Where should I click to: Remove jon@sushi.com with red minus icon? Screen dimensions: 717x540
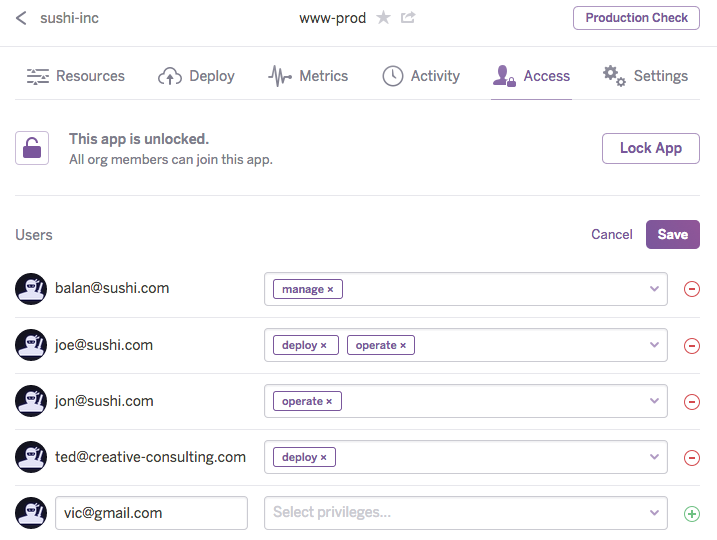691,402
